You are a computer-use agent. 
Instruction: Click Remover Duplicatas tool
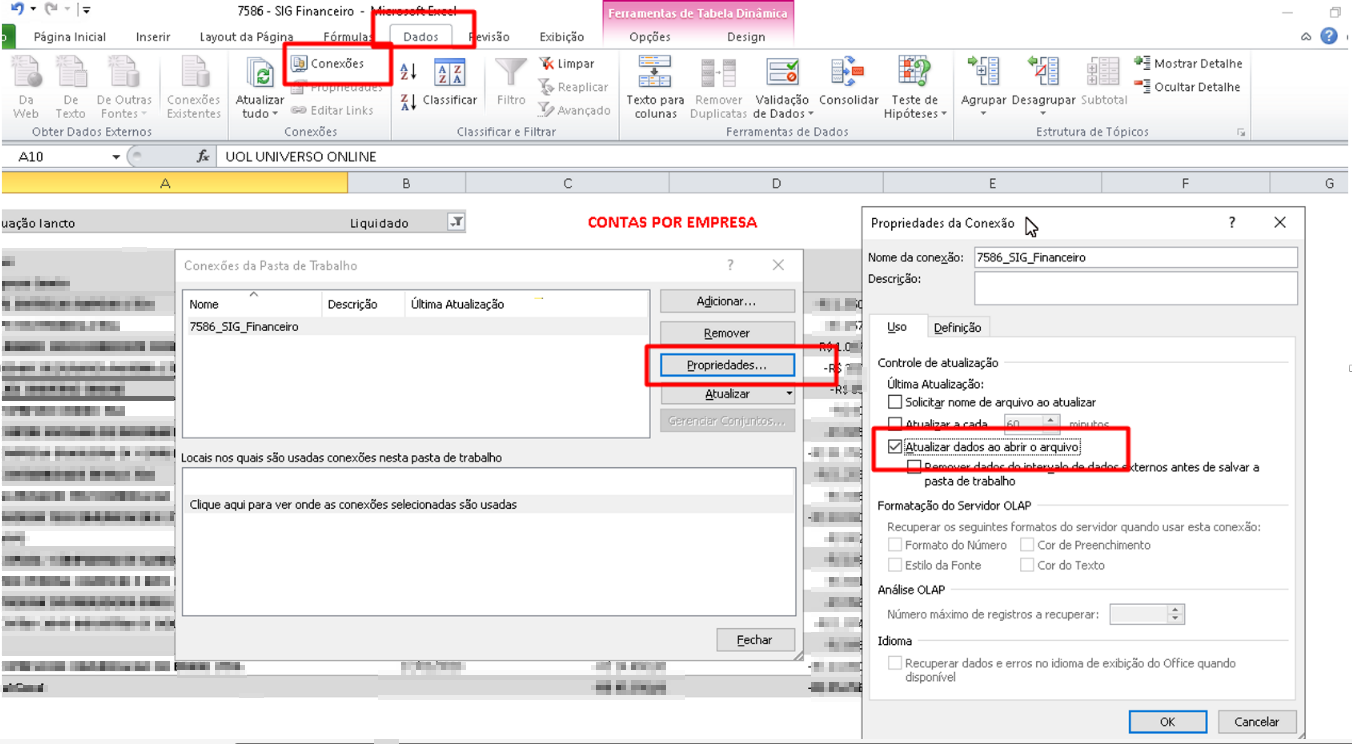[718, 87]
